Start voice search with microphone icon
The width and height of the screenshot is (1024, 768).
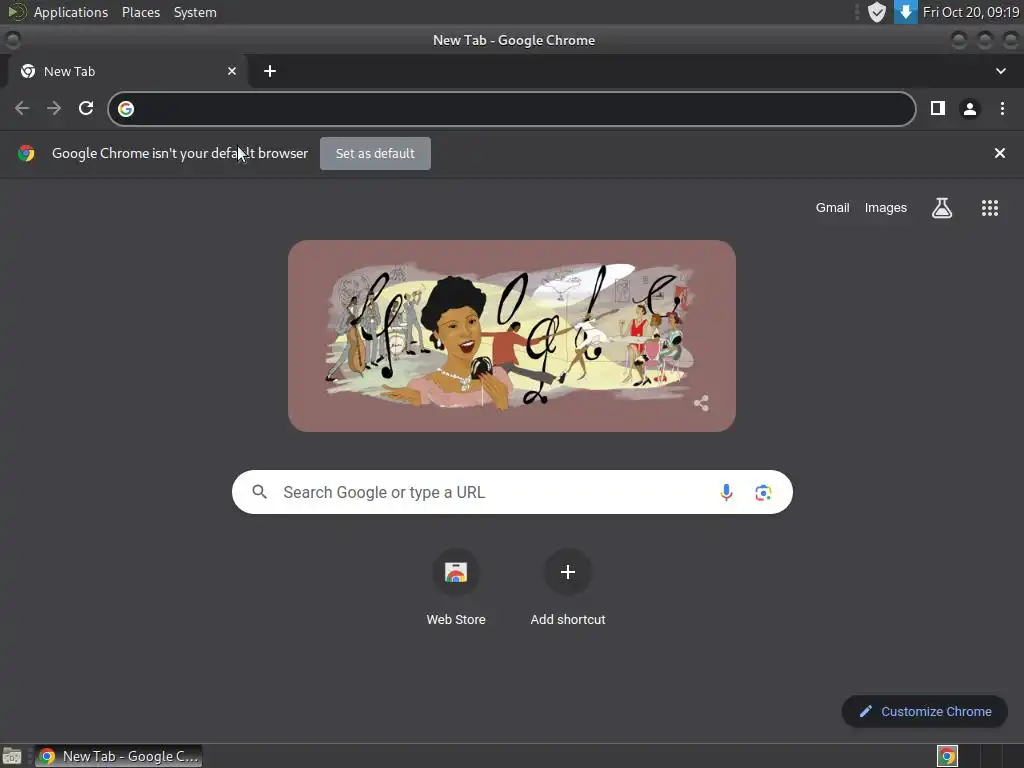726,492
